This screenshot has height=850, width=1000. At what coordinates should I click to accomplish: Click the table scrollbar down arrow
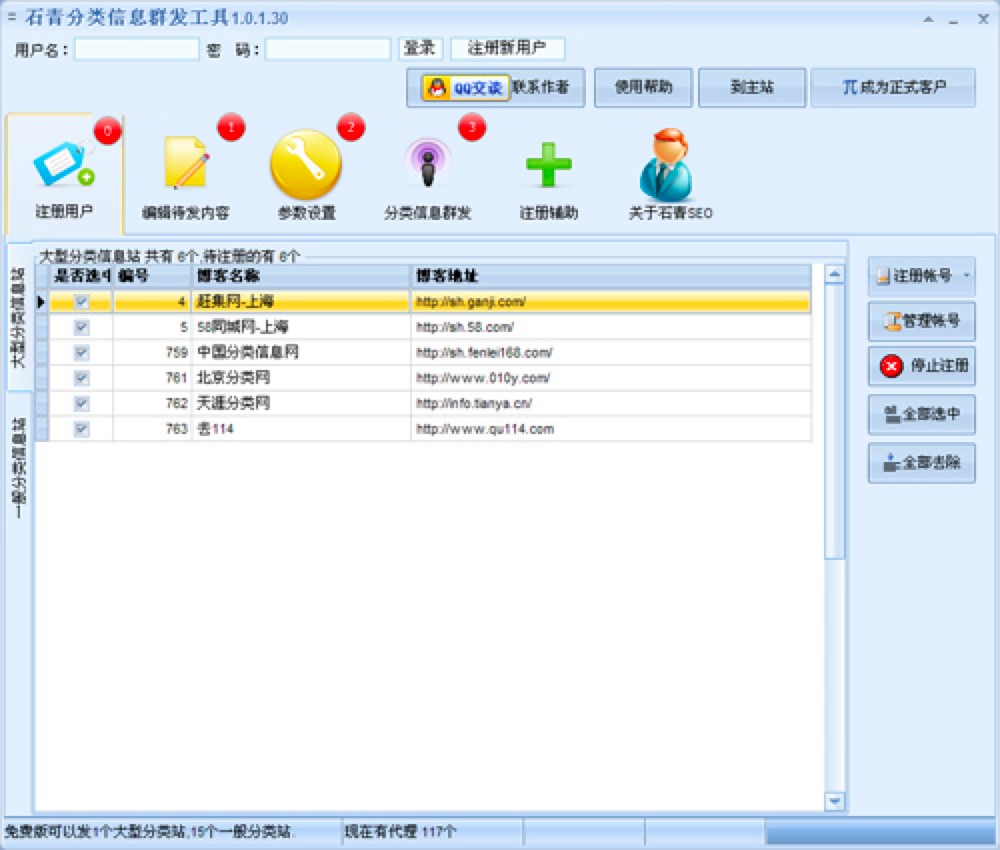[x=834, y=801]
